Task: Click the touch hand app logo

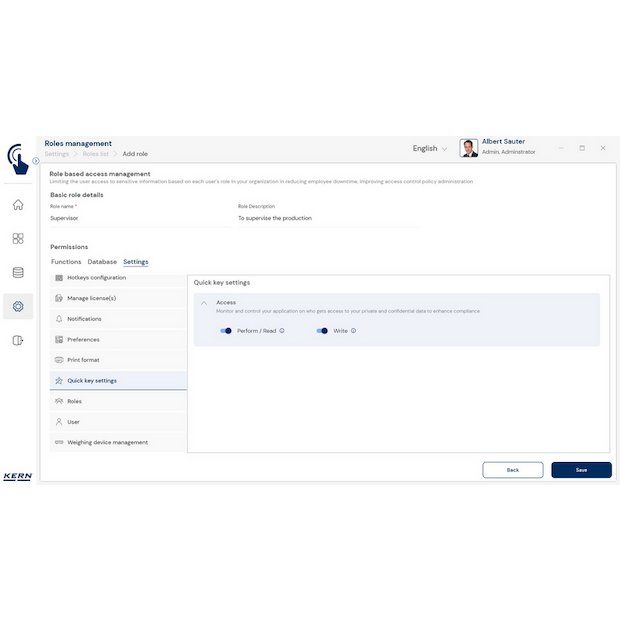Action: [17, 158]
